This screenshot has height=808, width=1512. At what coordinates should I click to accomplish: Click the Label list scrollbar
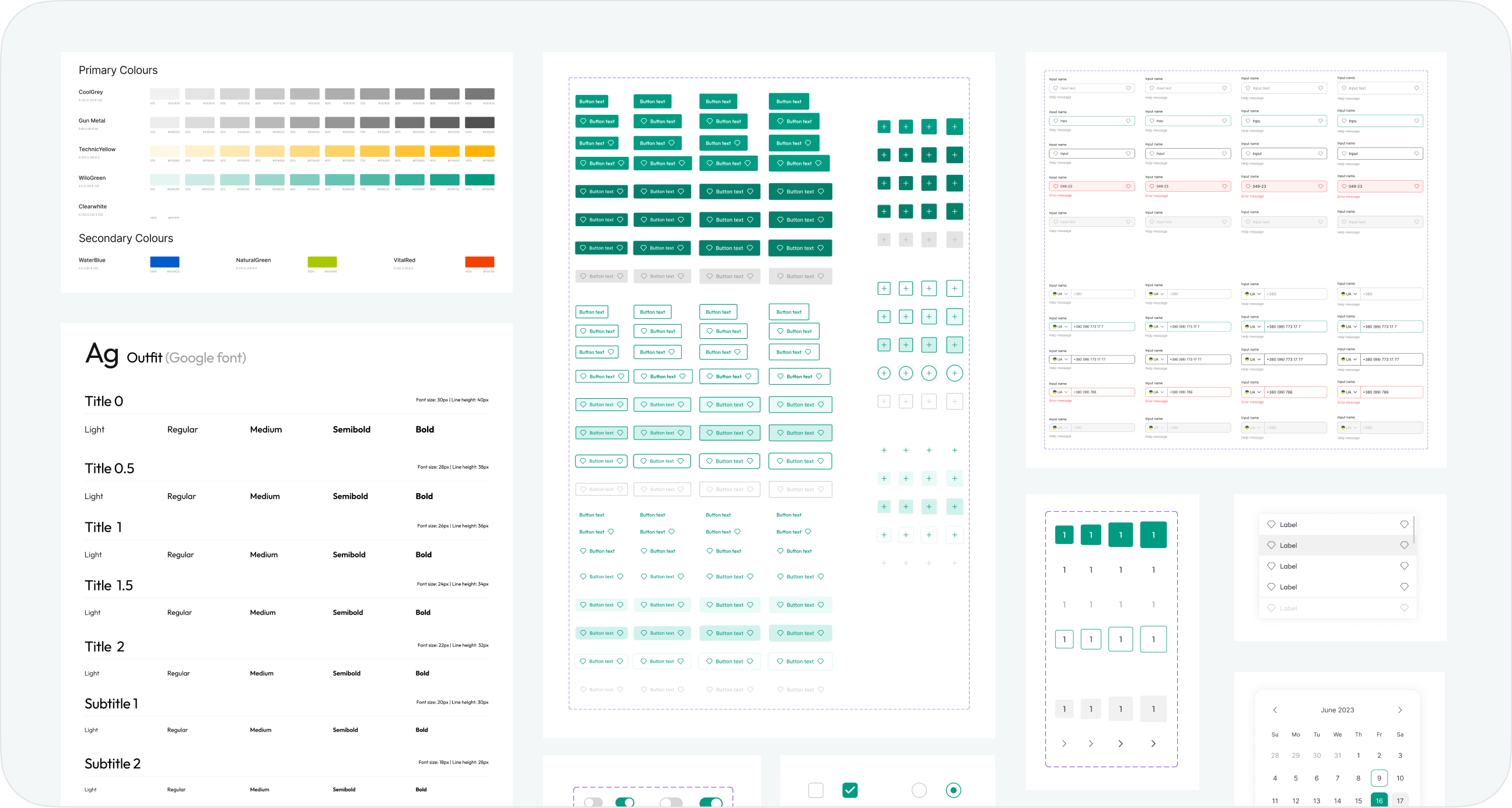click(1413, 529)
